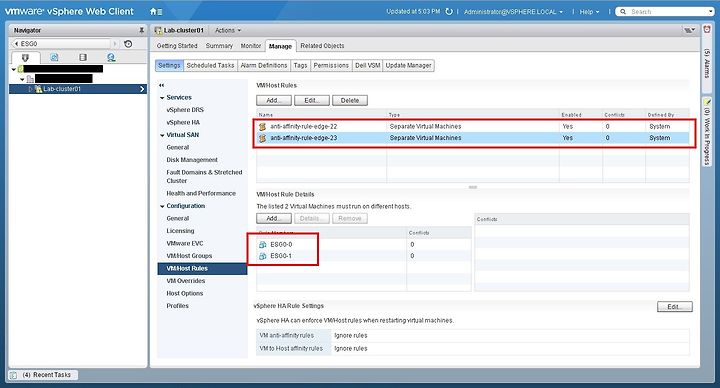The image size is (720, 388).
Task: Click Recent Tasks panel icon
Action: [14, 375]
